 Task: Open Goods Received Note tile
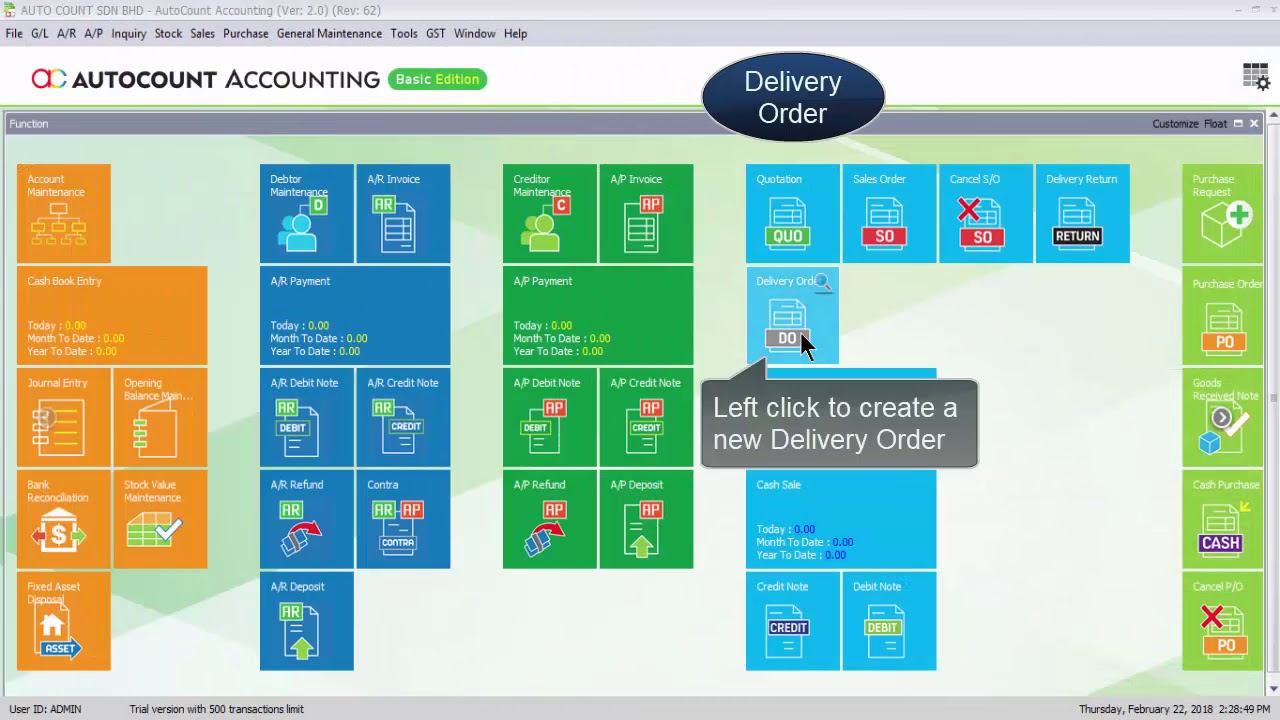1222,417
